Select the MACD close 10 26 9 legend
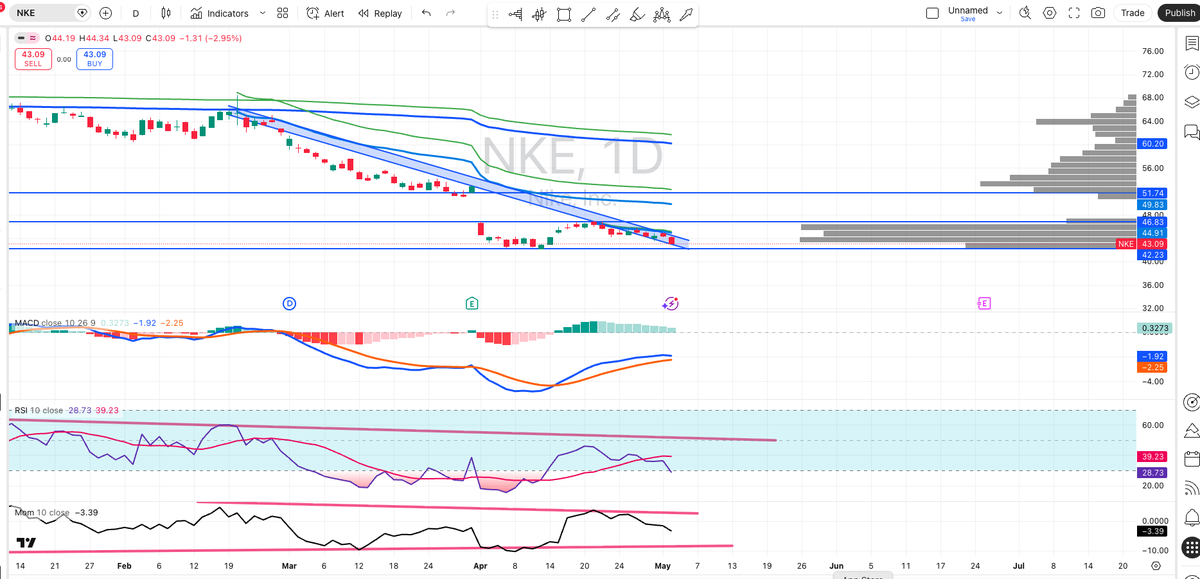Image resolution: width=1200 pixels, height=579 pixels. tap(55, 323)
